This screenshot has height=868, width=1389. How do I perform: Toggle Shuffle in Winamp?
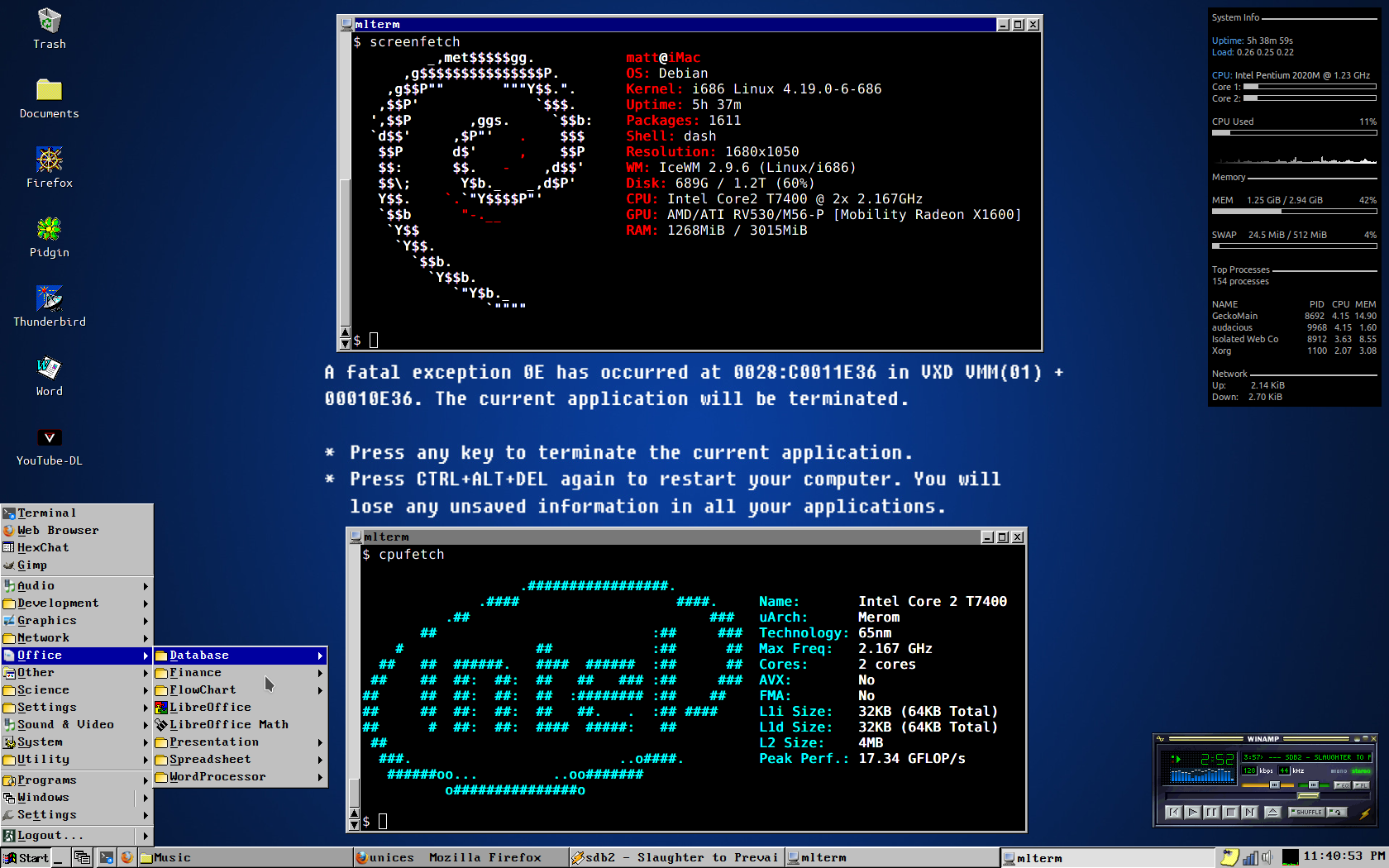(1306, 813)
